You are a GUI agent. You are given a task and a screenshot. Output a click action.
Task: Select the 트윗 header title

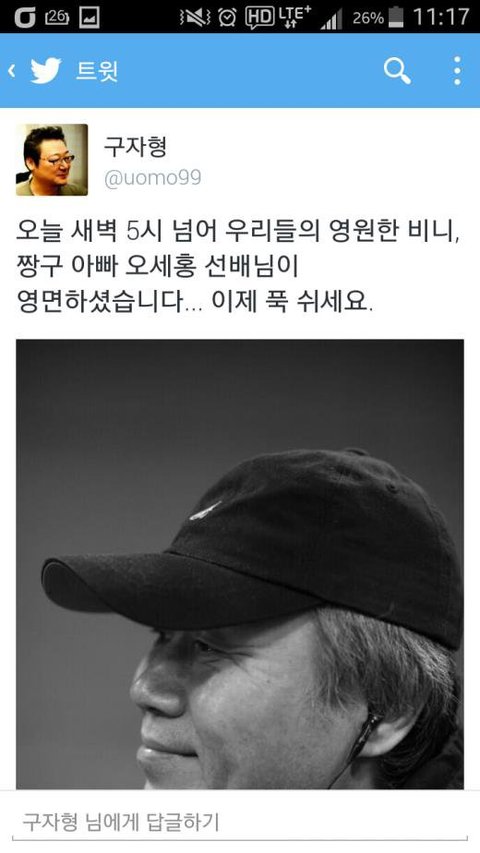tap(96, 71)
